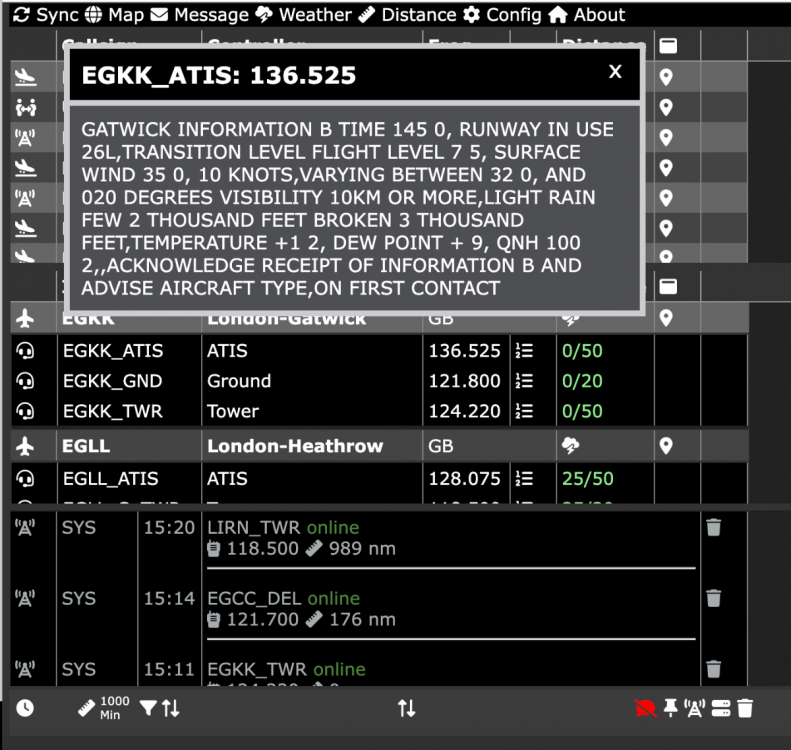Image resolution: width=791 pixels, height=750 pixels.
Task: Click the headset icon for EGKK_TWR
Action: [x=27, y=411]
